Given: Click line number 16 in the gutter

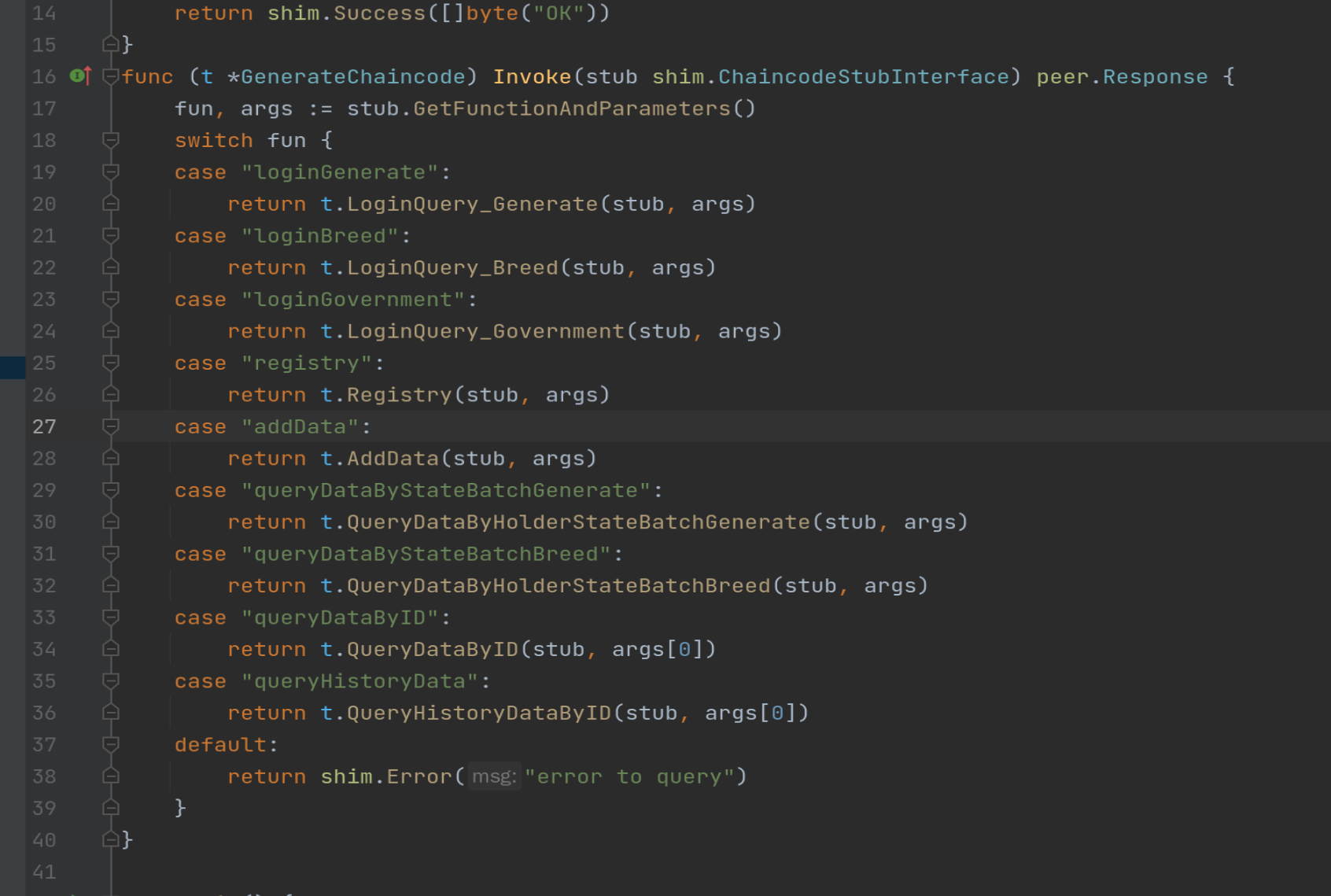Looking at the screenshot, I should 44,77.
